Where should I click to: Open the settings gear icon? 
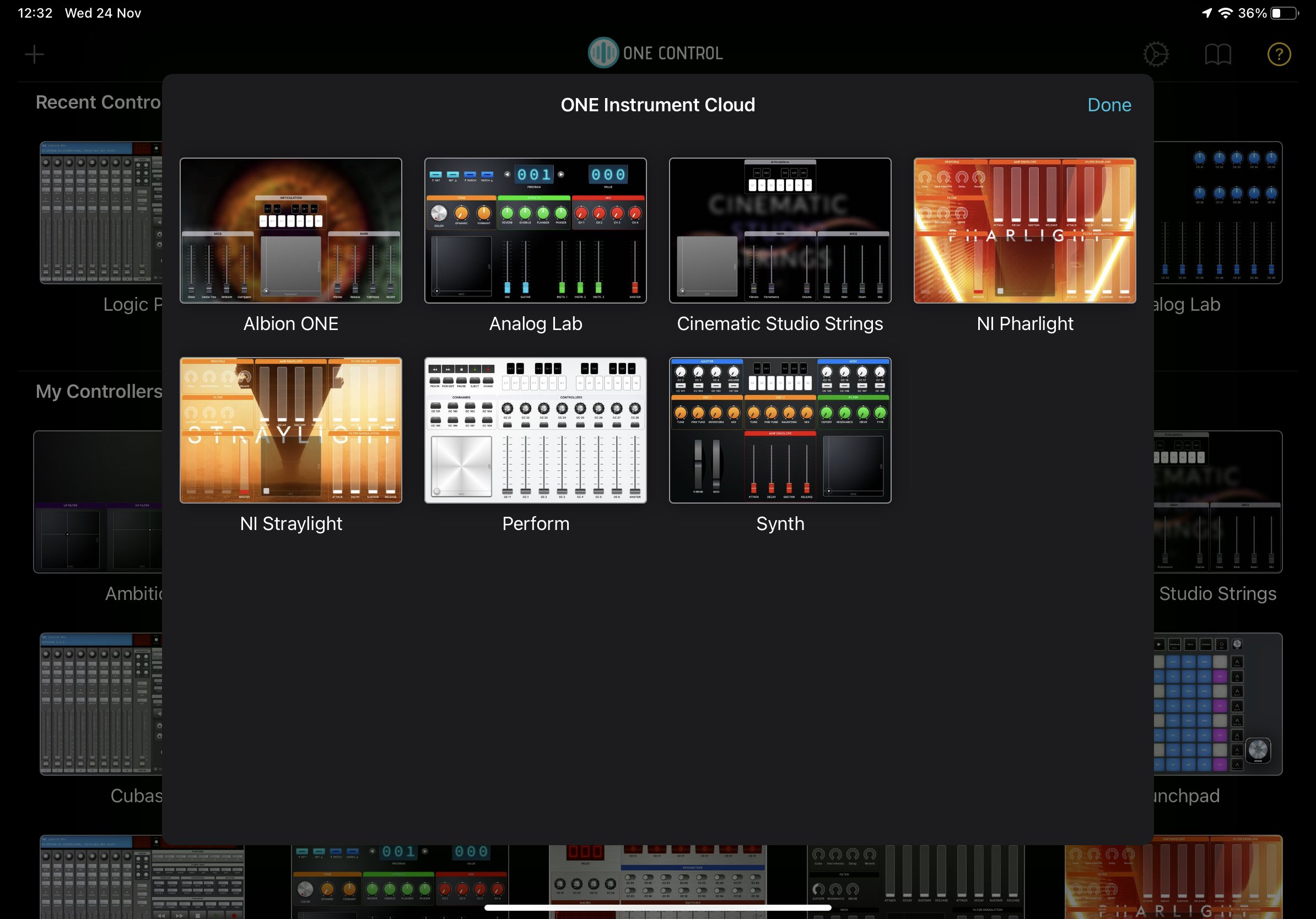click(1156, 55)
